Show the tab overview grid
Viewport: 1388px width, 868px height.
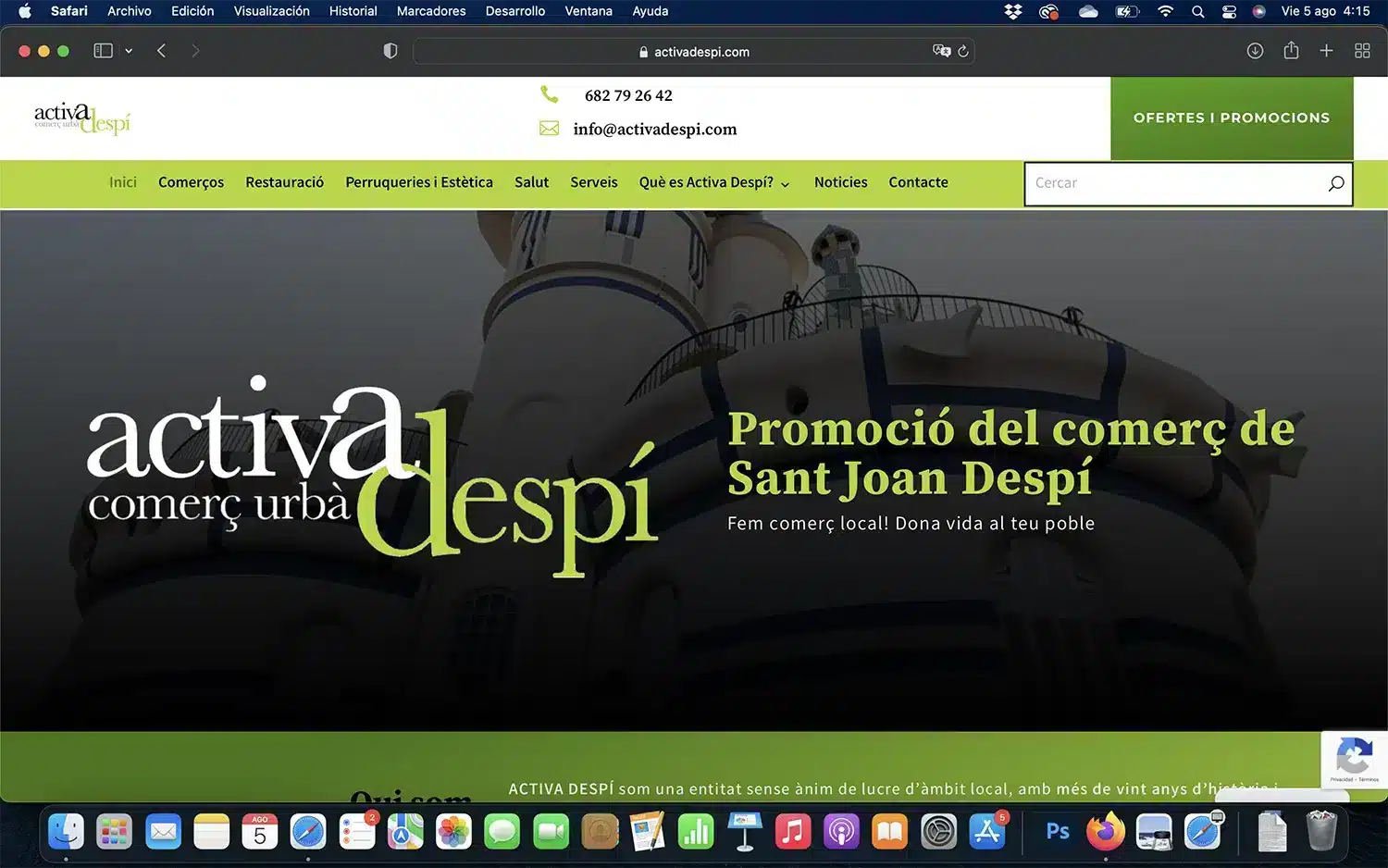point(1362,51)
